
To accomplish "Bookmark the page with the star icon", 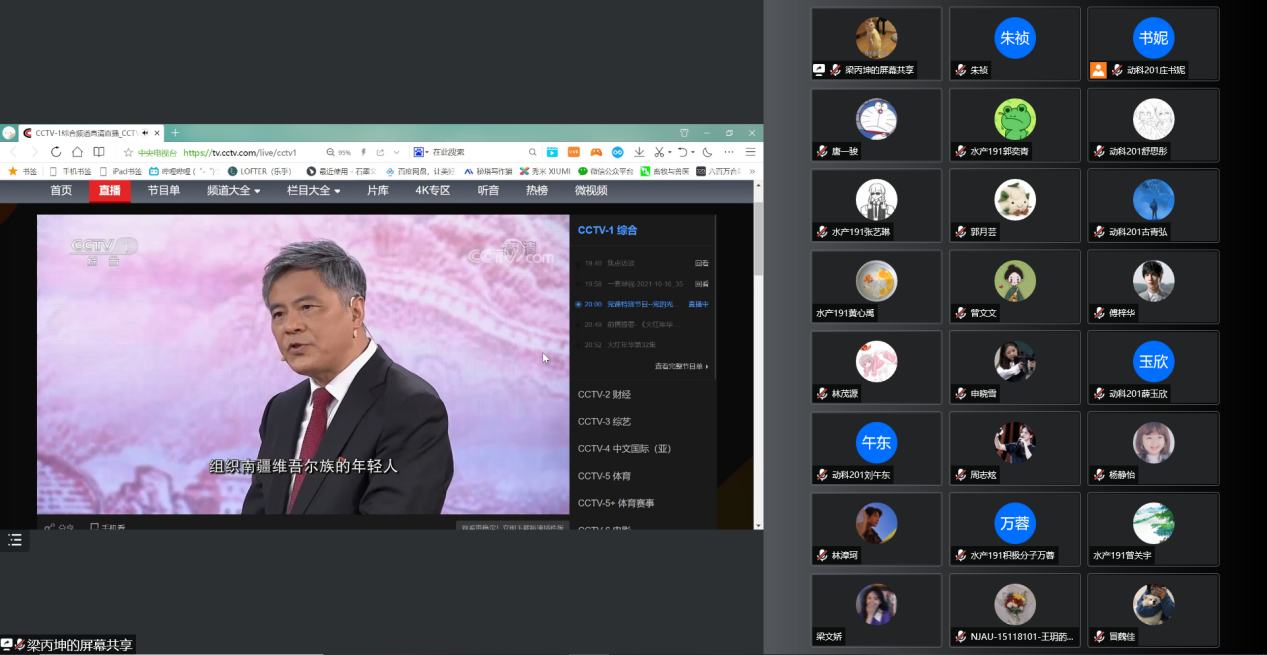I will coord(128,152).
